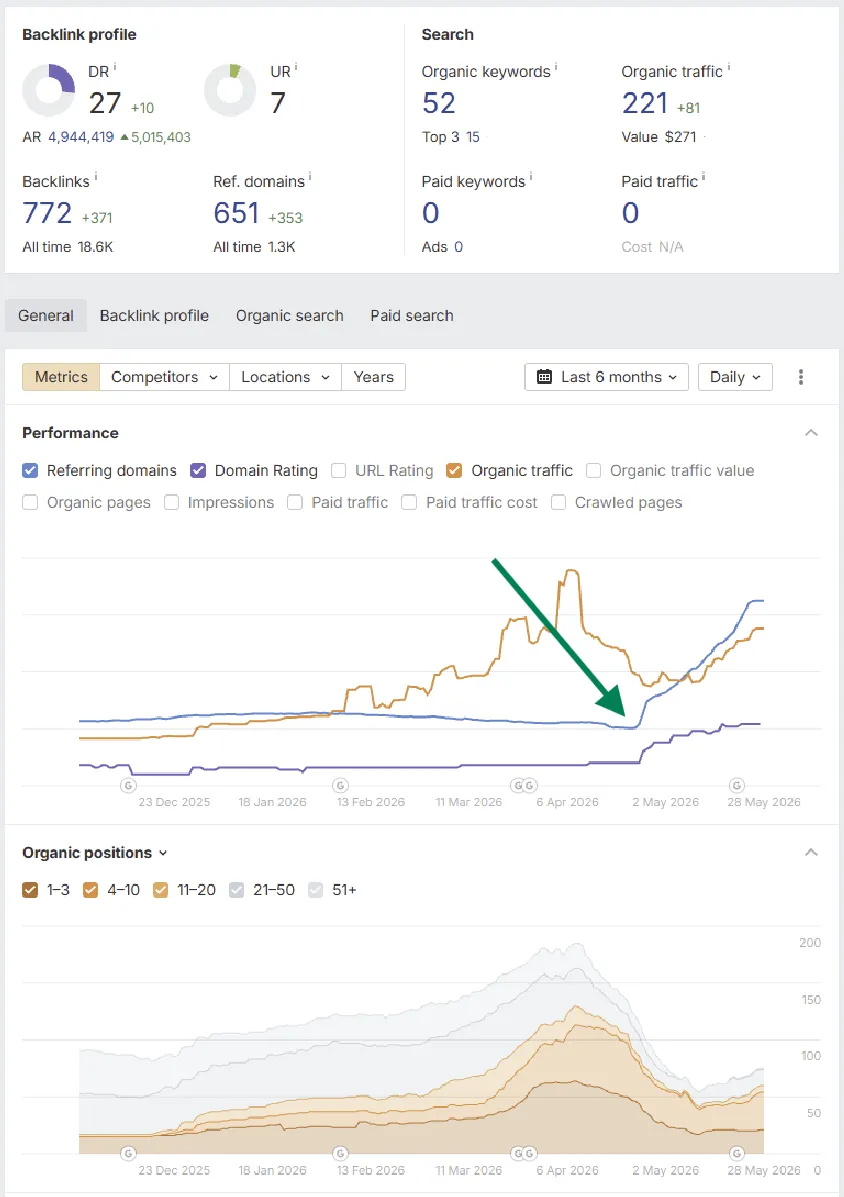
Task: Enable Organic pages checkbox
Action: pos(31,502)
